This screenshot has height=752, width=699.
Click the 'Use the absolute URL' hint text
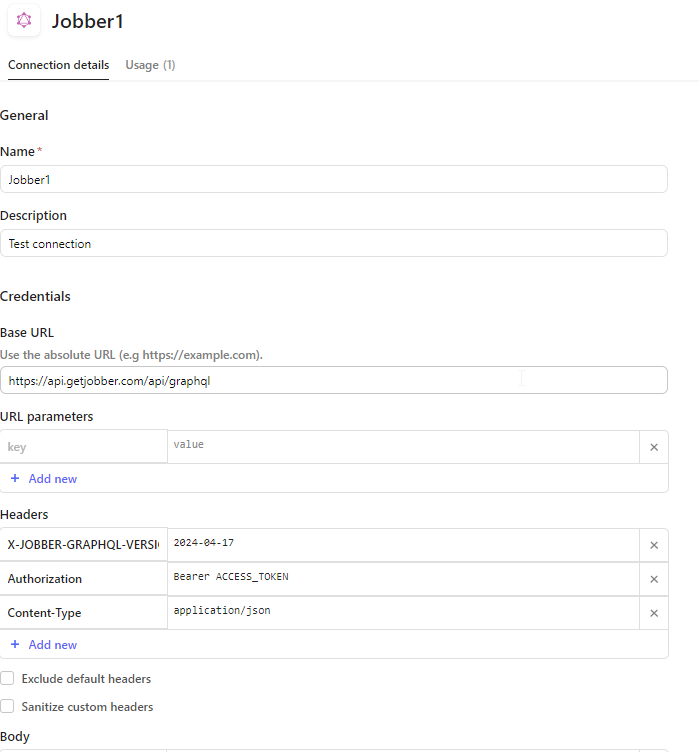[x=131, y=355]
